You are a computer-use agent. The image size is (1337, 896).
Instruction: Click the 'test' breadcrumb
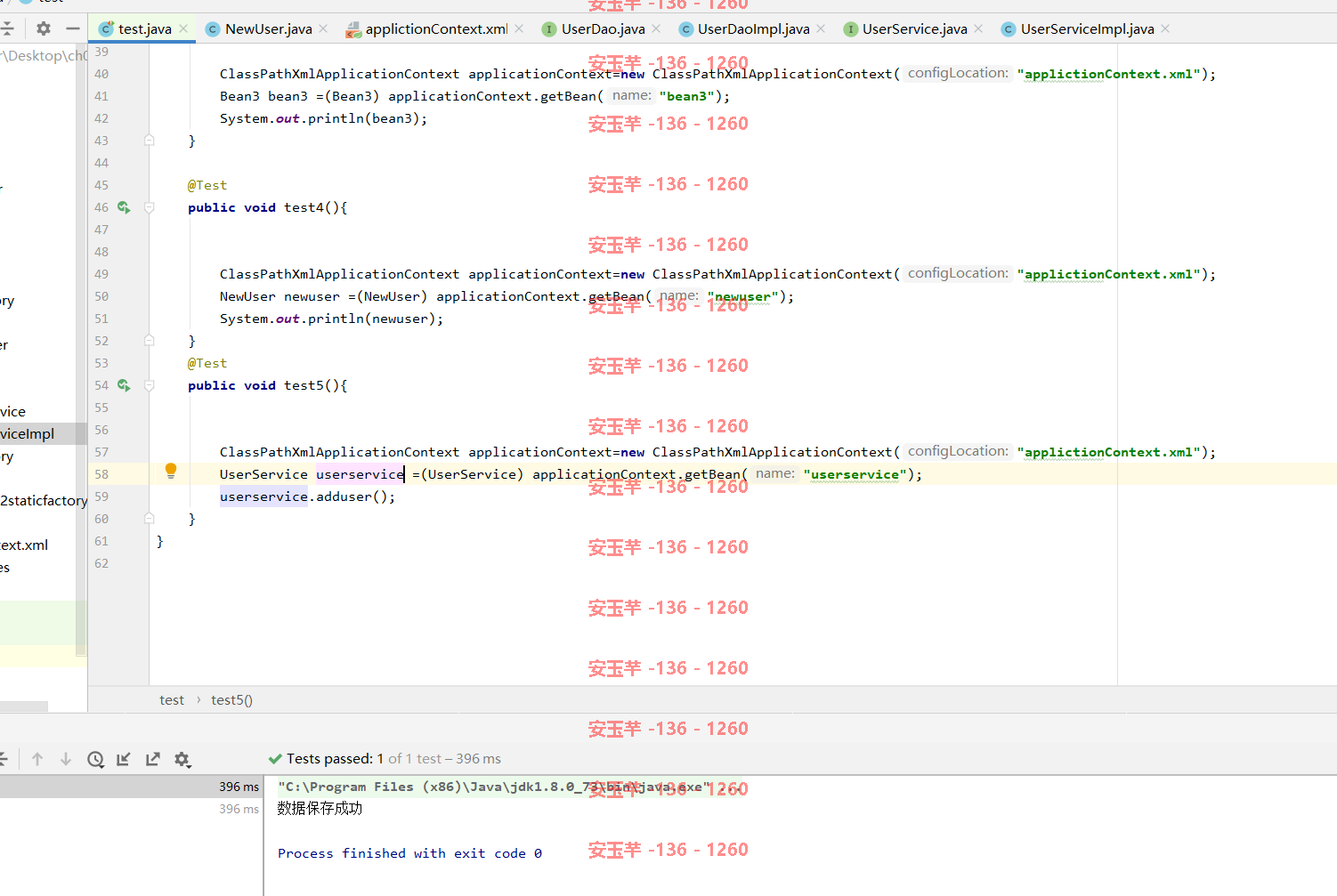coord(172,700)
